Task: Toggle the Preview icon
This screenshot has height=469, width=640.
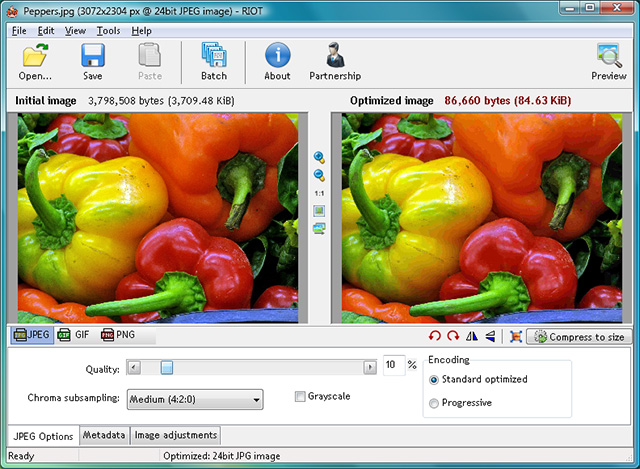Action: click(609, 61)
